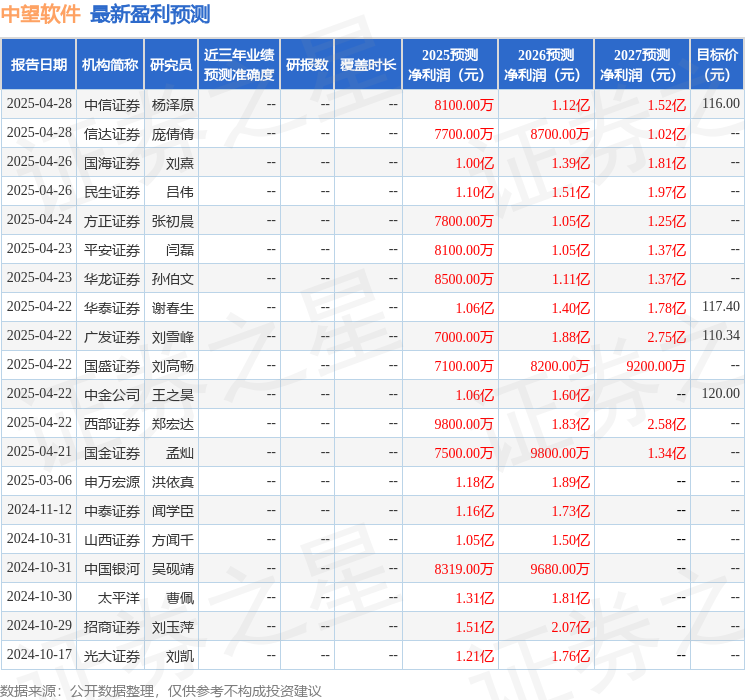This screenshot has height=700, width=745.
Task: Select the 信达证券 institution cell
Action: (112, 134)
